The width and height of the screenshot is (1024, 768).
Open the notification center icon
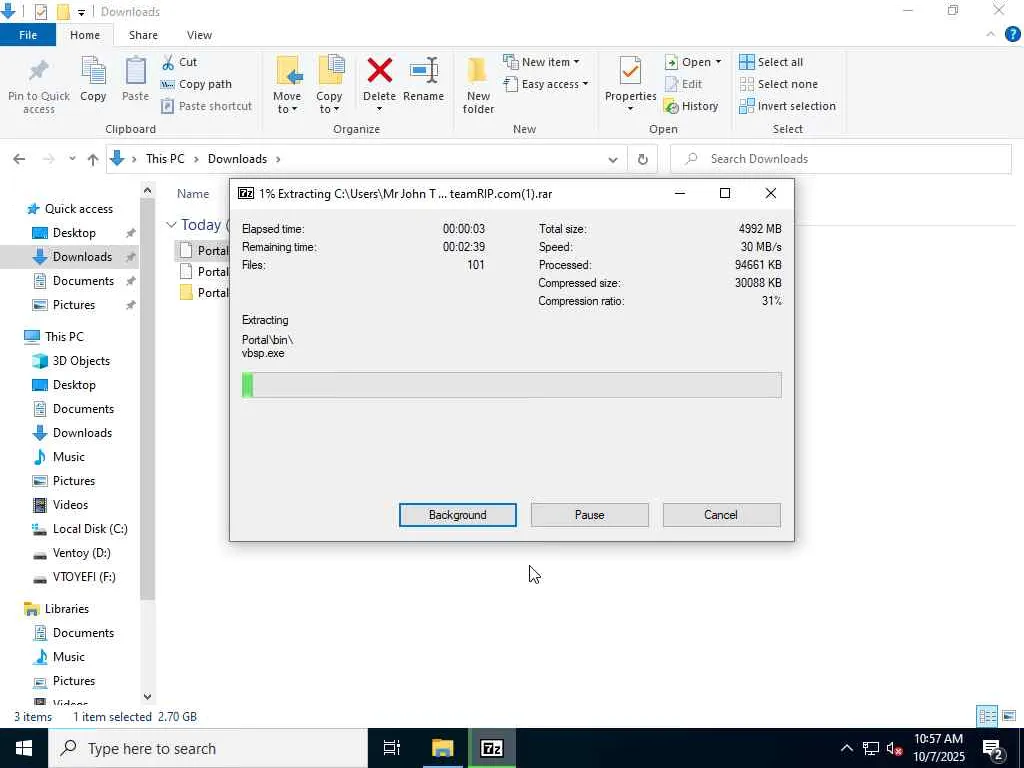click(x=993, y=749)
